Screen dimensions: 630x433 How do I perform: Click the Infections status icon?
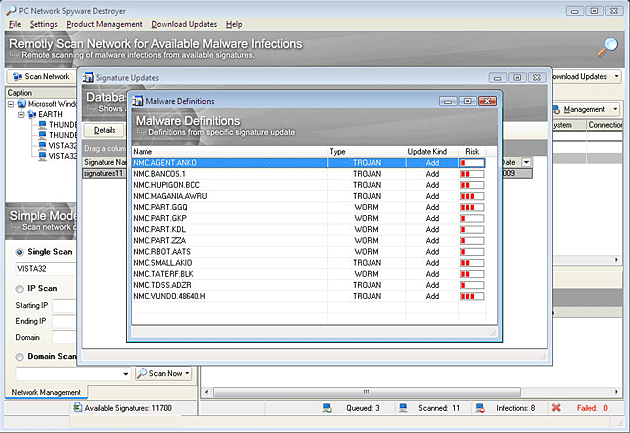480,408
